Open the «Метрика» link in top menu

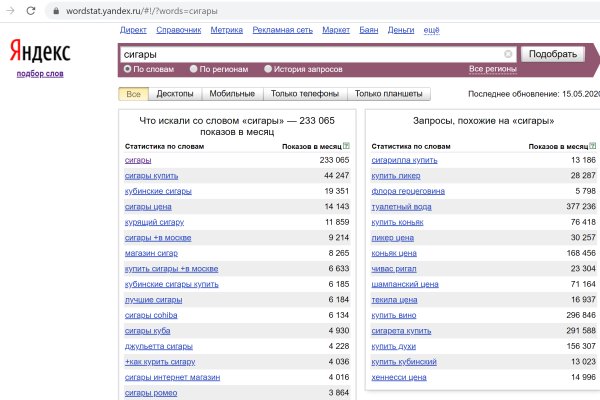point(226,31)
